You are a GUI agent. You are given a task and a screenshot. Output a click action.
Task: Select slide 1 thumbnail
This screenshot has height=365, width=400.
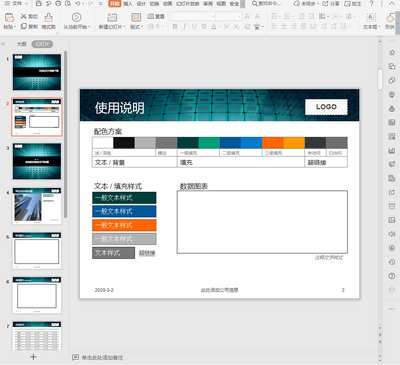[37, 72]
